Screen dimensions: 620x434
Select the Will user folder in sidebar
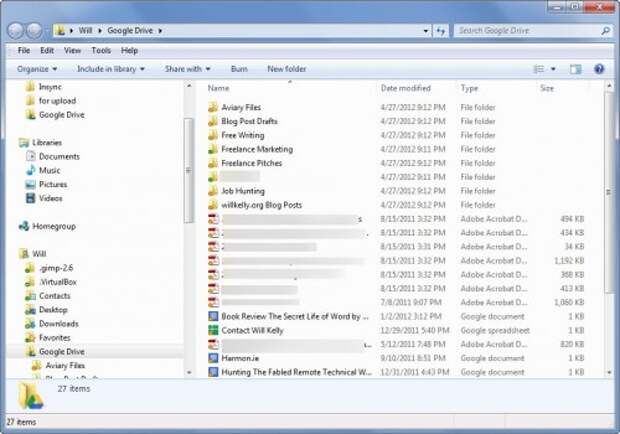click(x=39, y=254)
